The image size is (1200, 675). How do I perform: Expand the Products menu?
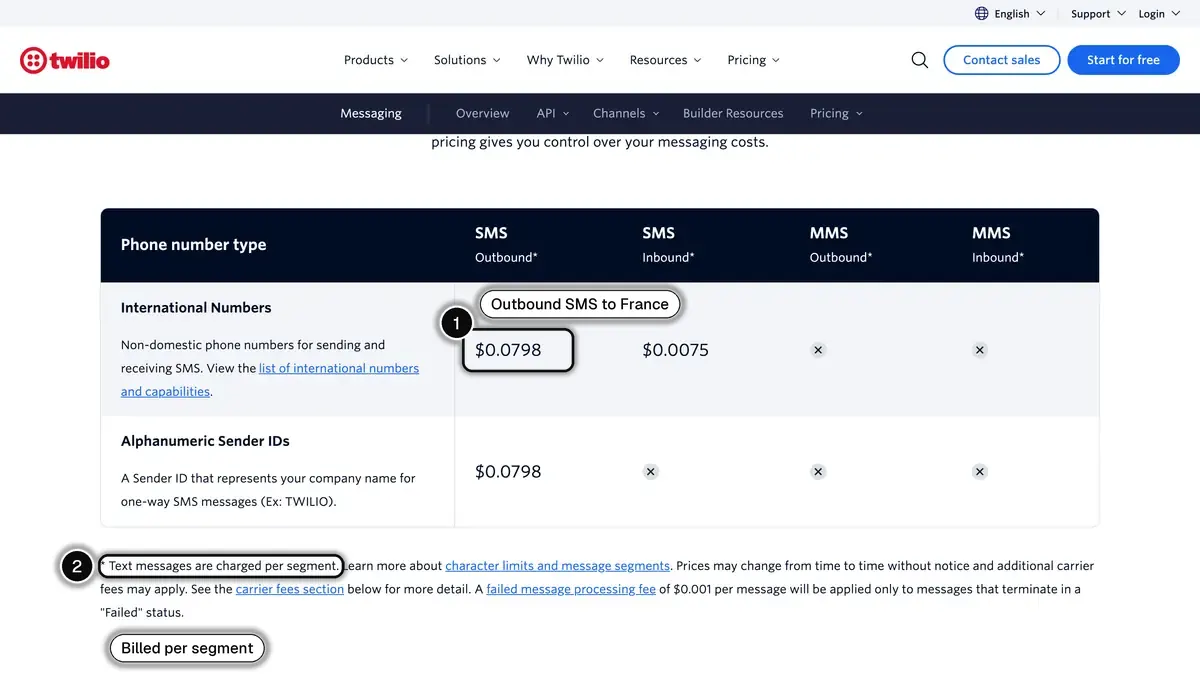tap(376, 60)
